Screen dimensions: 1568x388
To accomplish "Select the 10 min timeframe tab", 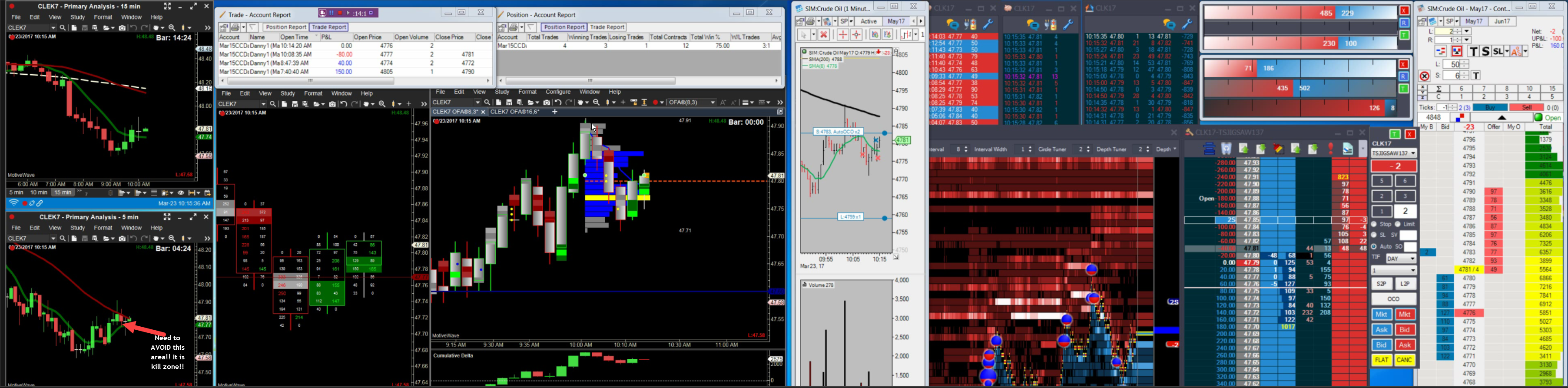I will (39, 192).
